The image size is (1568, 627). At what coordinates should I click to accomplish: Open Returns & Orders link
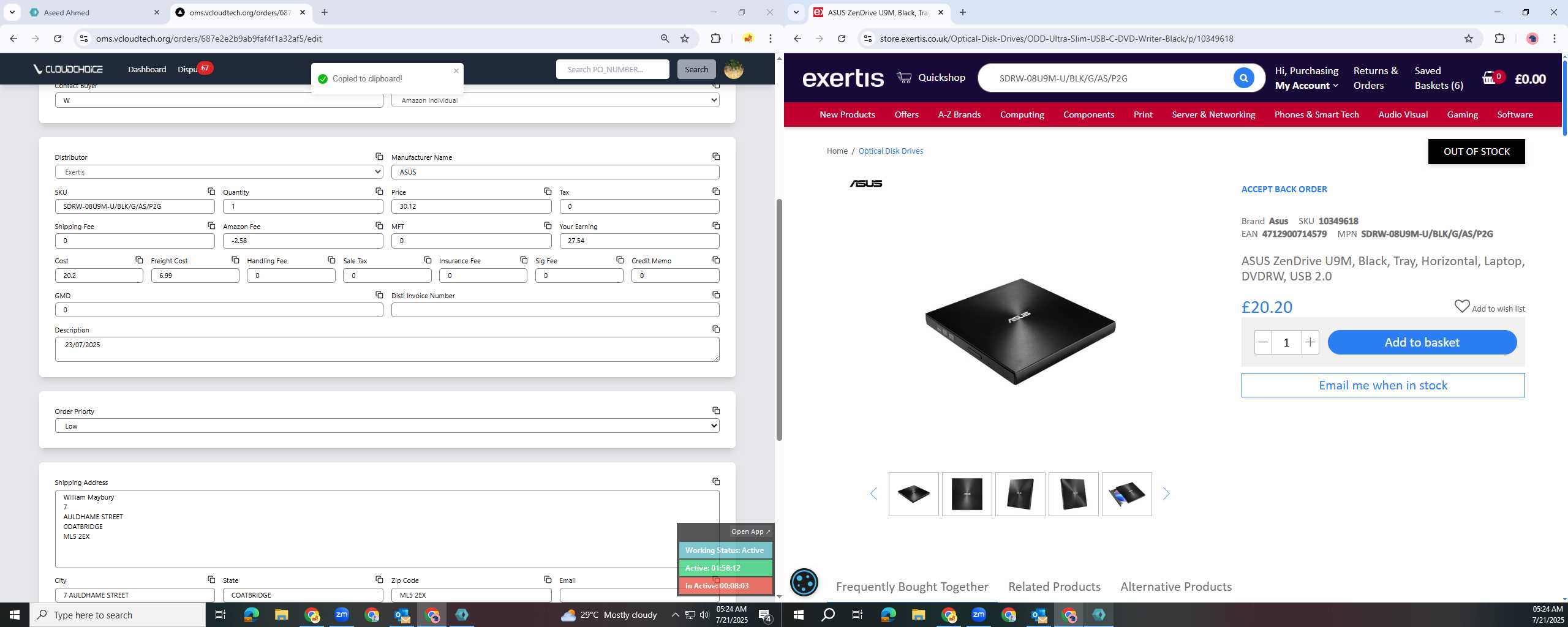coord(1376,78)
